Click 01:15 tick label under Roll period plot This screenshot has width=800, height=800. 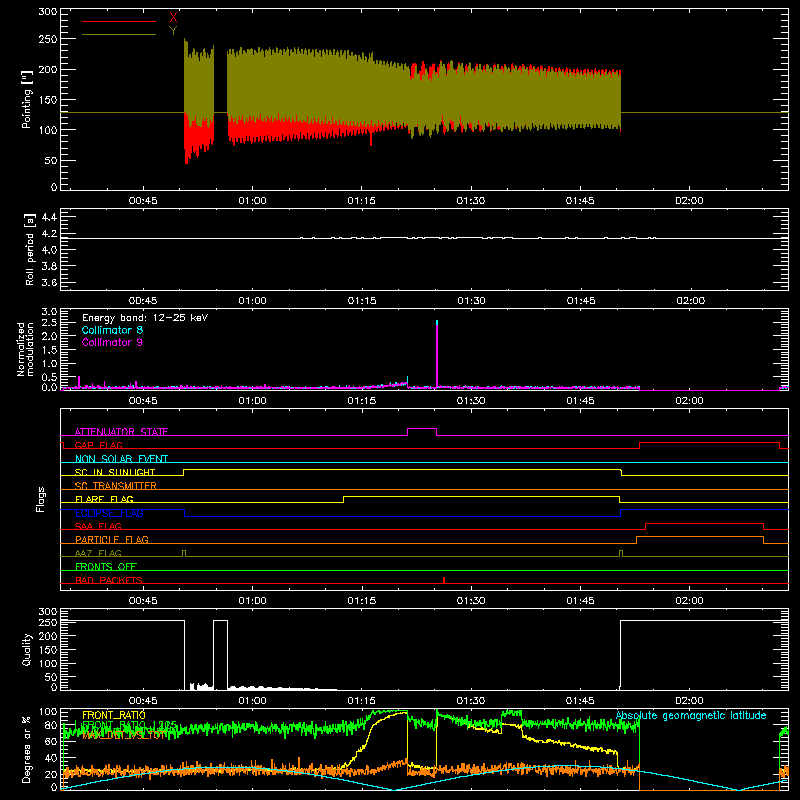362,301
